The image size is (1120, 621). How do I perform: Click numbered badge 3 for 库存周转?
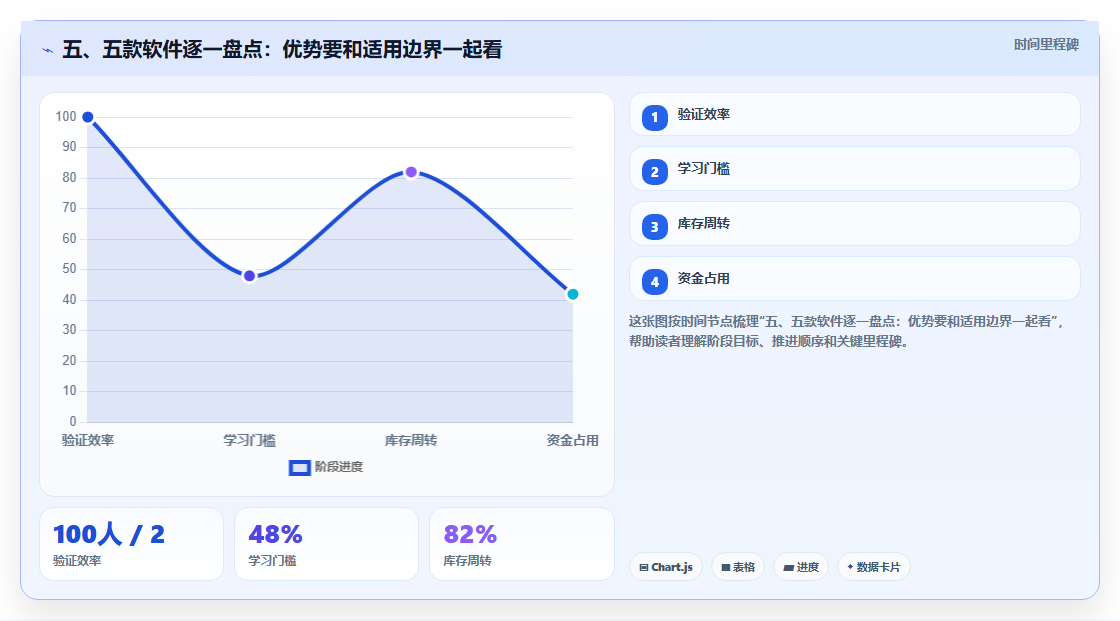coord(654,227)
